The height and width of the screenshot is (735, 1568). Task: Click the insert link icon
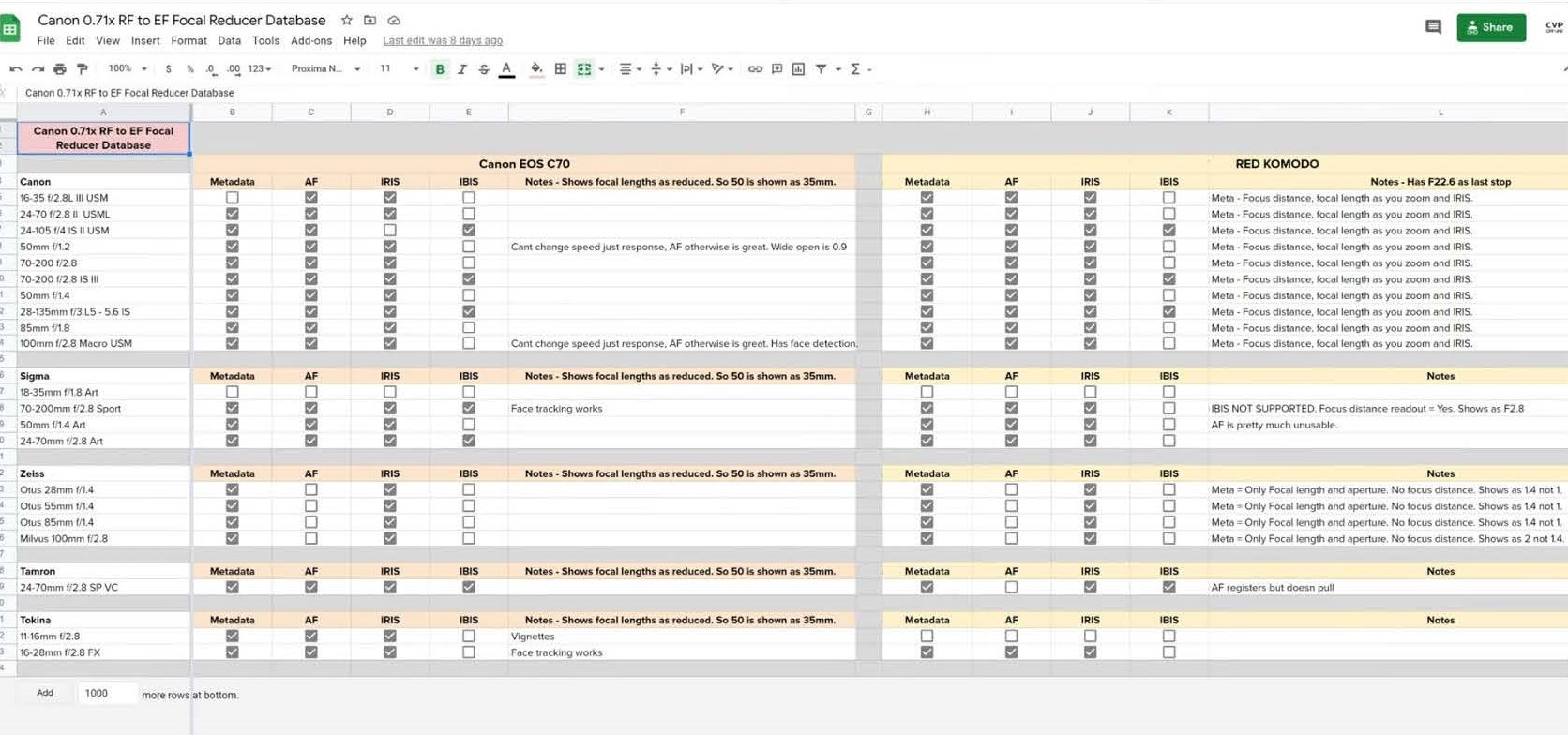(x=755, y=69)
